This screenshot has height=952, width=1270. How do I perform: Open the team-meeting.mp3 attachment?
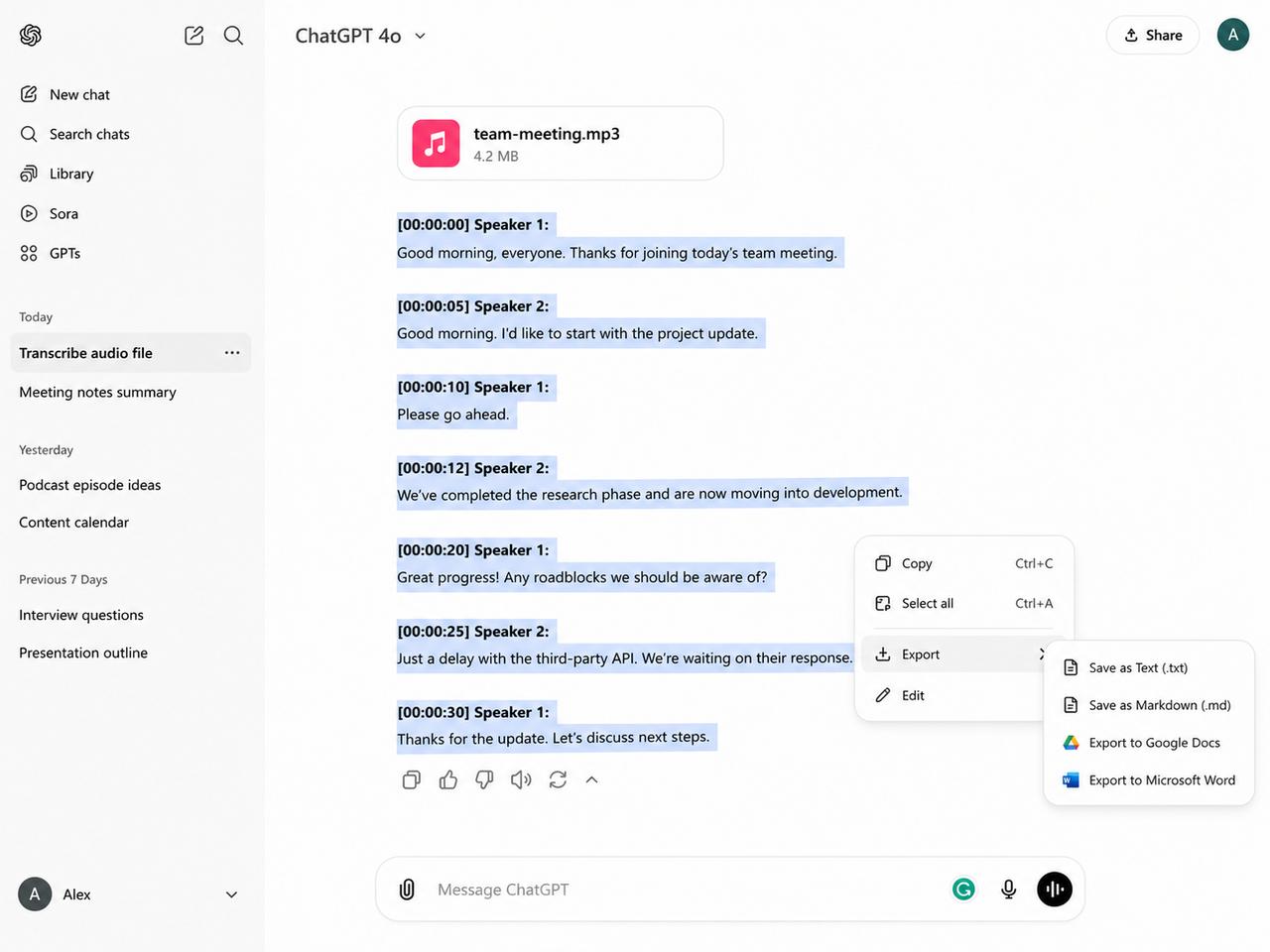[561, 144]
